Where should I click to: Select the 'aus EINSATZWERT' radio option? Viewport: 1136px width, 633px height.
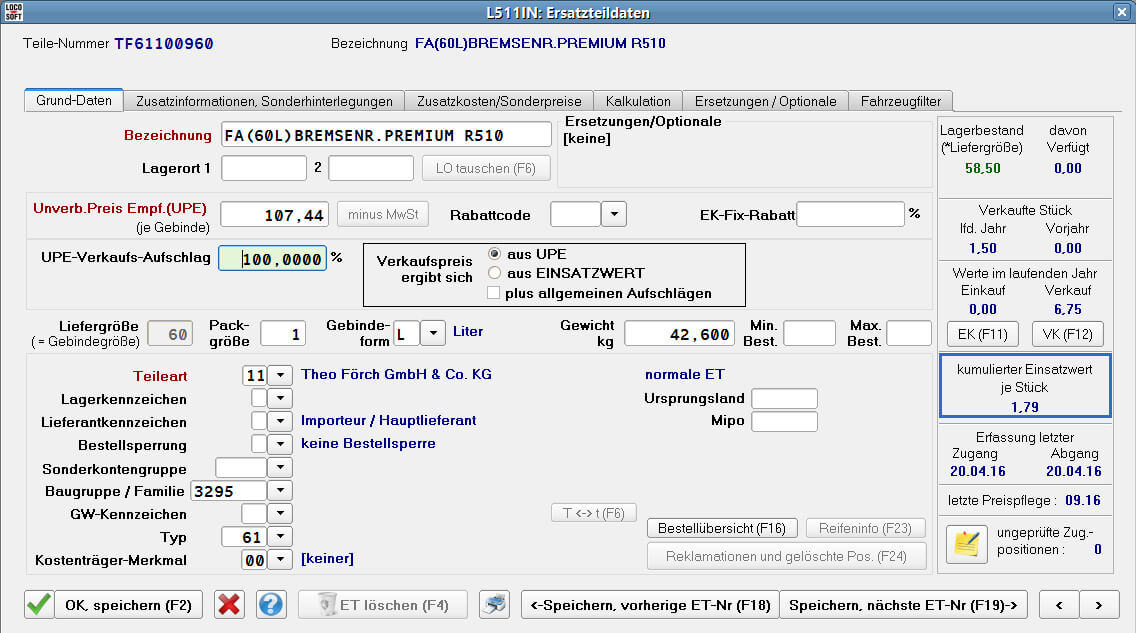click(494, 273)
